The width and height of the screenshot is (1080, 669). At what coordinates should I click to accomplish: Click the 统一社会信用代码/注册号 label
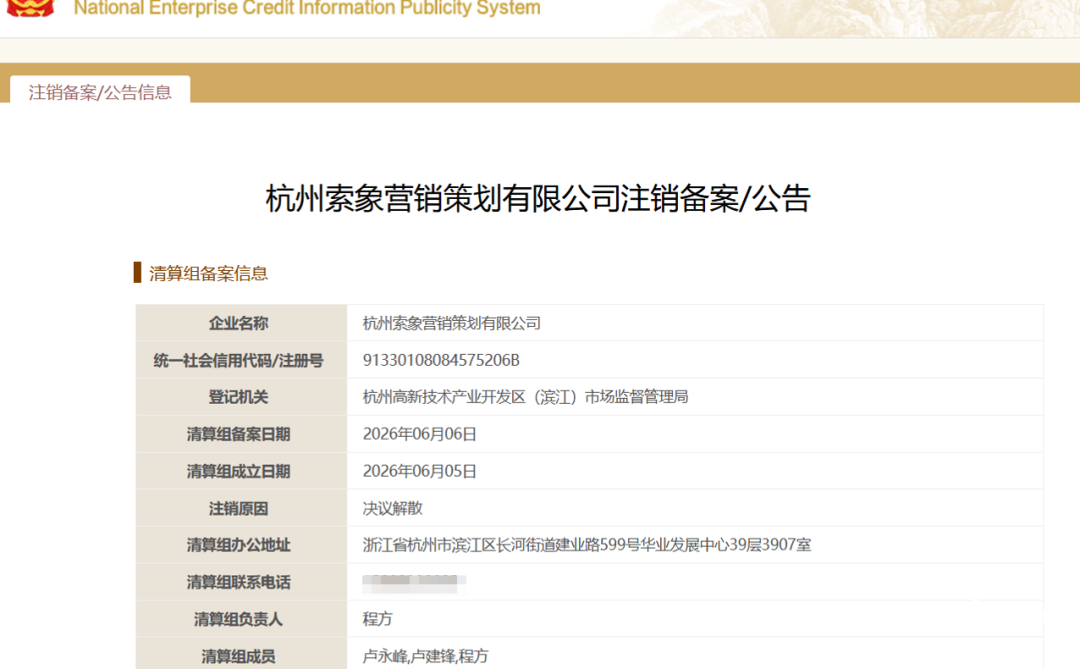click(x=238, y=360)
